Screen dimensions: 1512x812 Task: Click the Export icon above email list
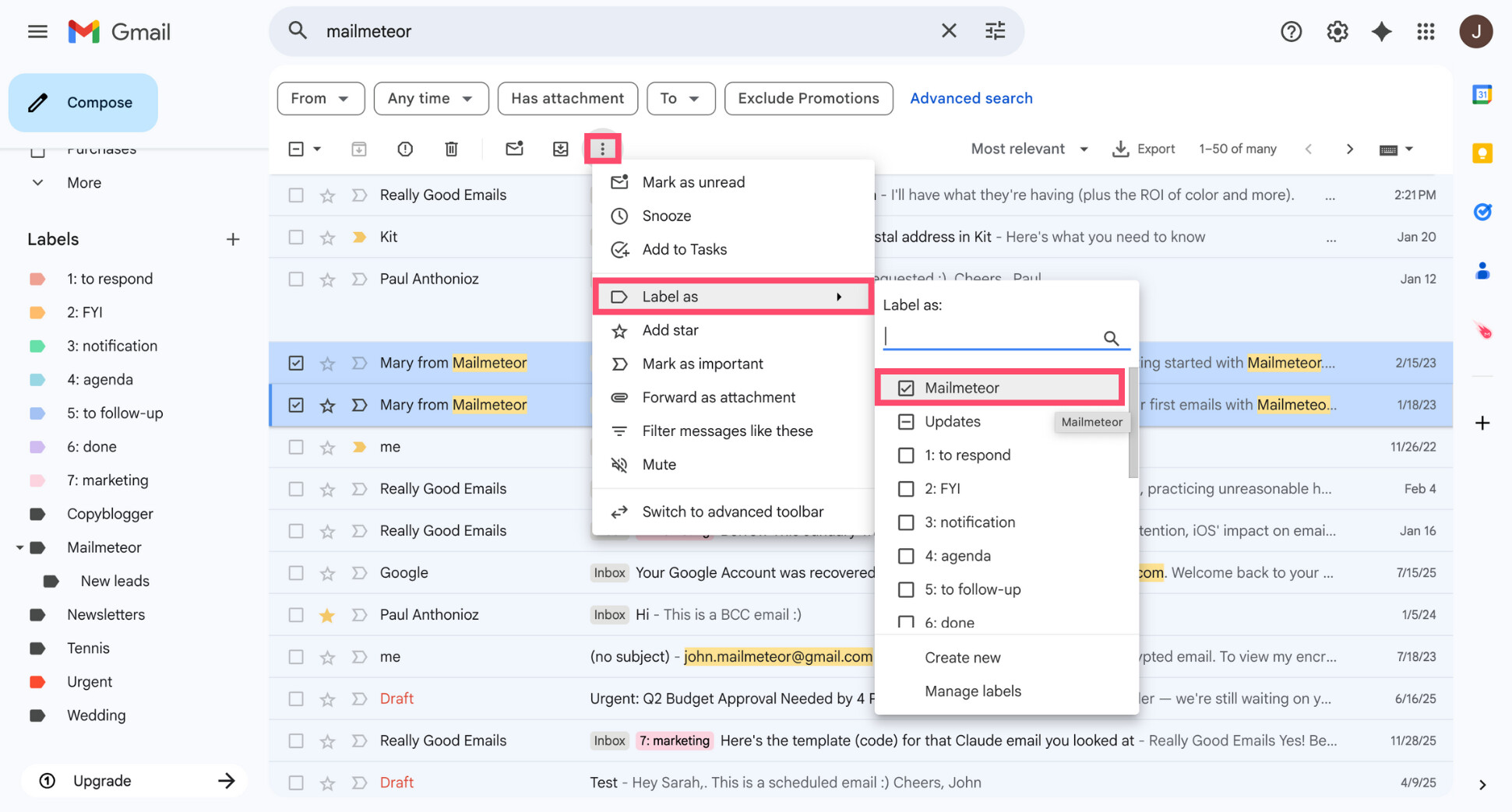pyautogui.click(x=1121, y=149)
